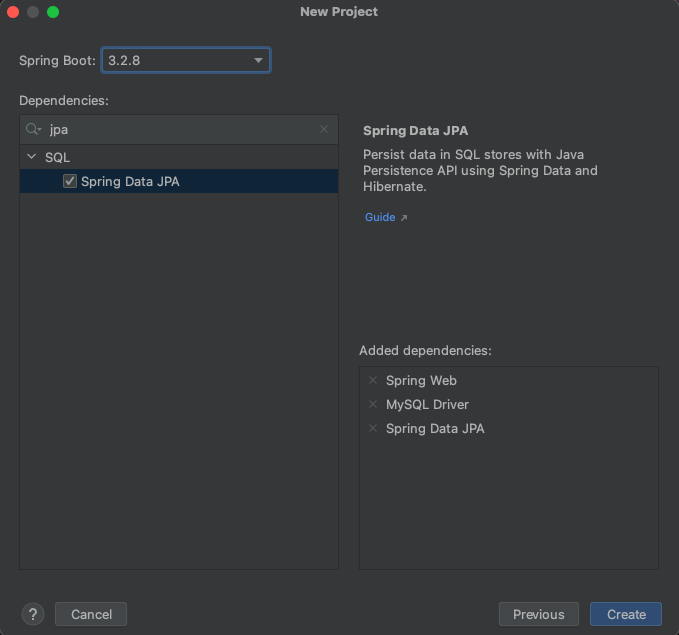This screenshot has width=679, height=635.
Task: Open the Spring Data JPA Guide link
Action: (380, 217)
